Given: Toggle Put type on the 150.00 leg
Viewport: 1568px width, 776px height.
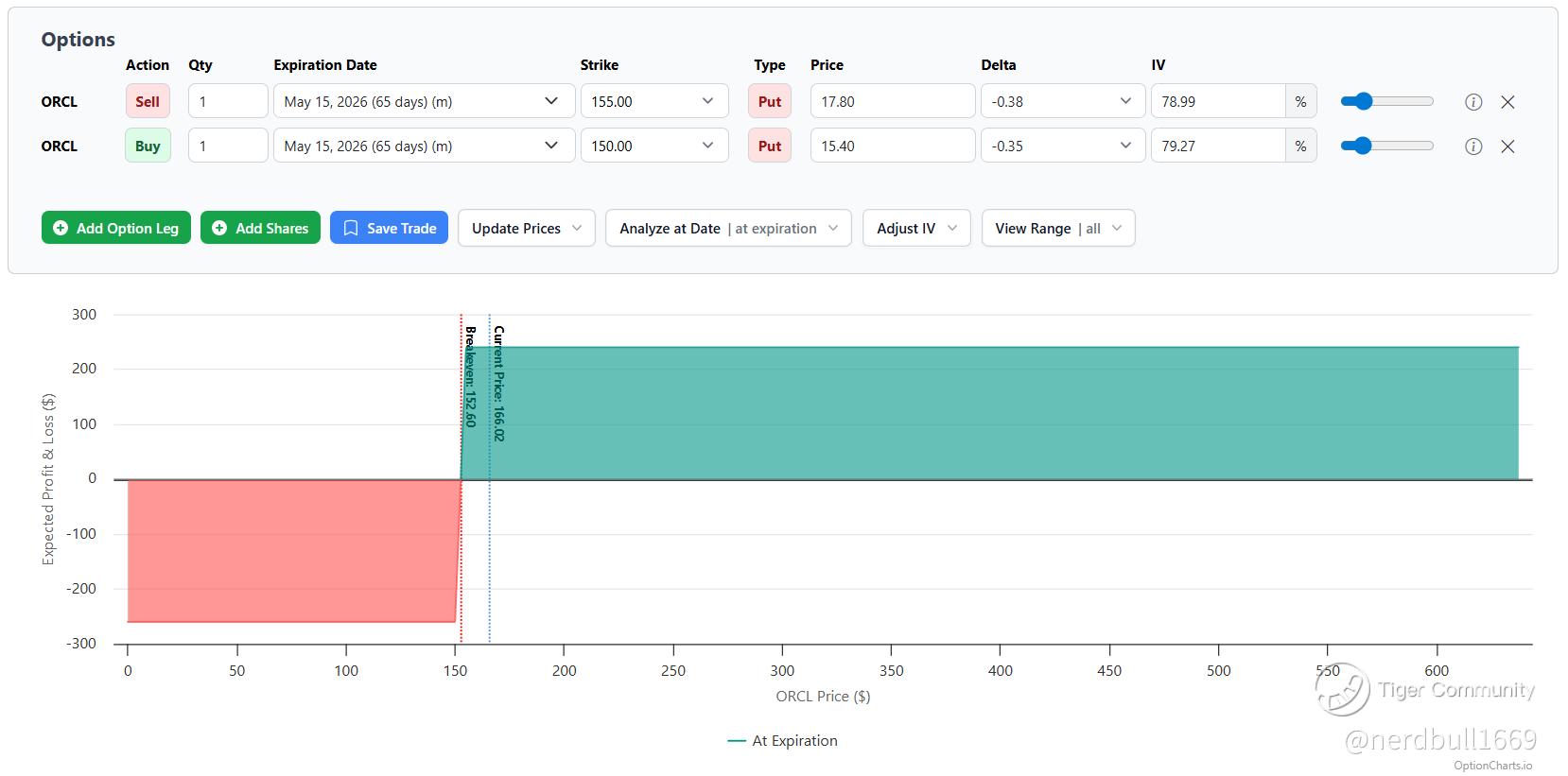Looking at the screenshot, I should click(x=770, y=146).
